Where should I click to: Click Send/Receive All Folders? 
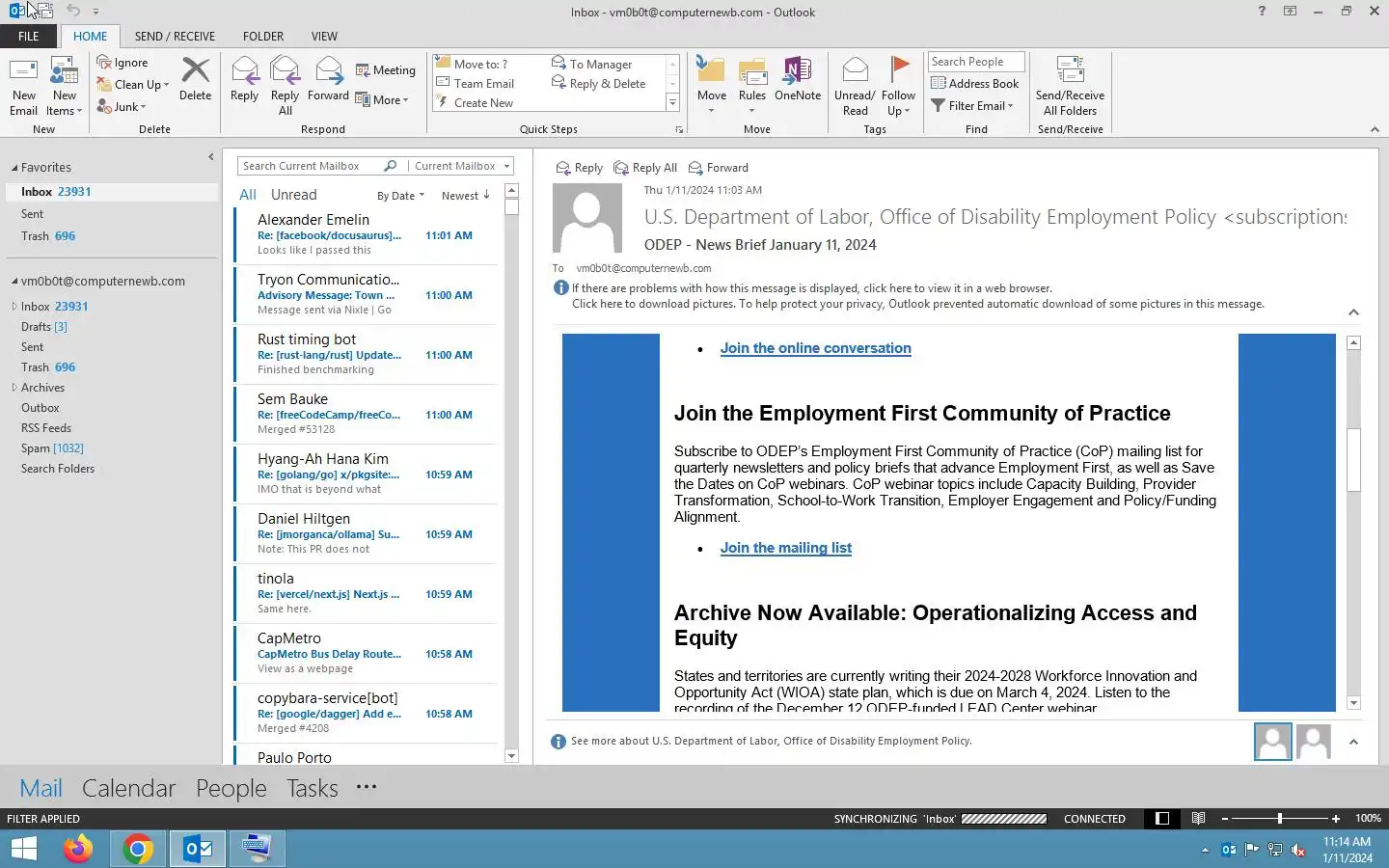pyautogui.click(x=1070, y=86)
